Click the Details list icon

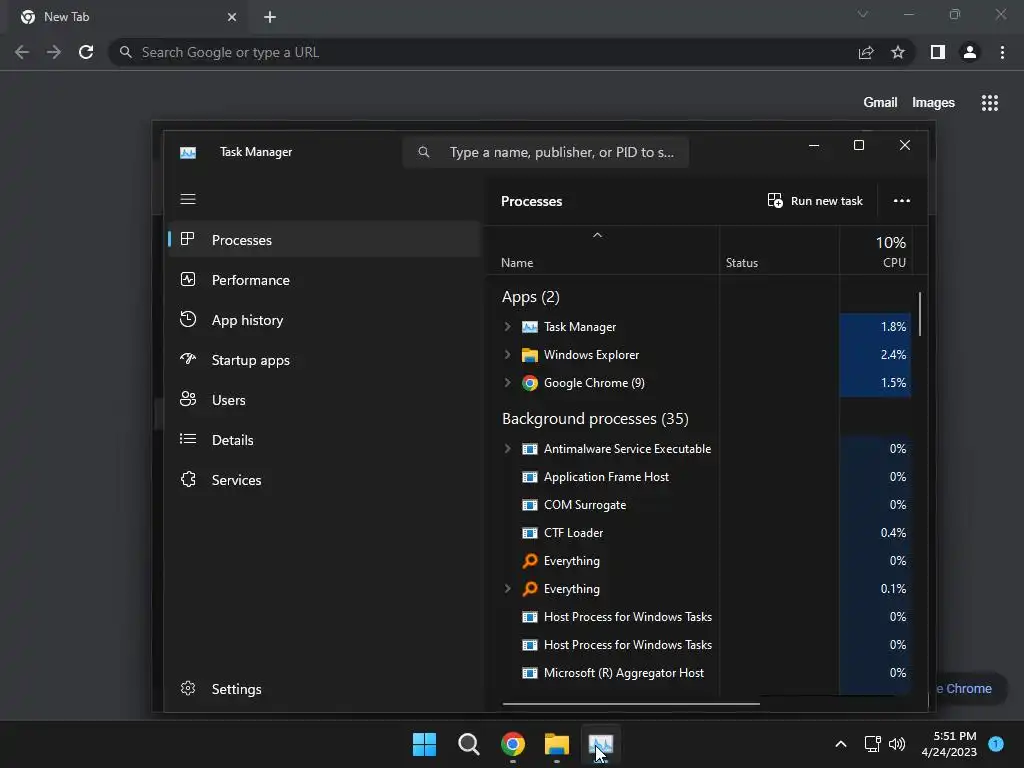187,439
